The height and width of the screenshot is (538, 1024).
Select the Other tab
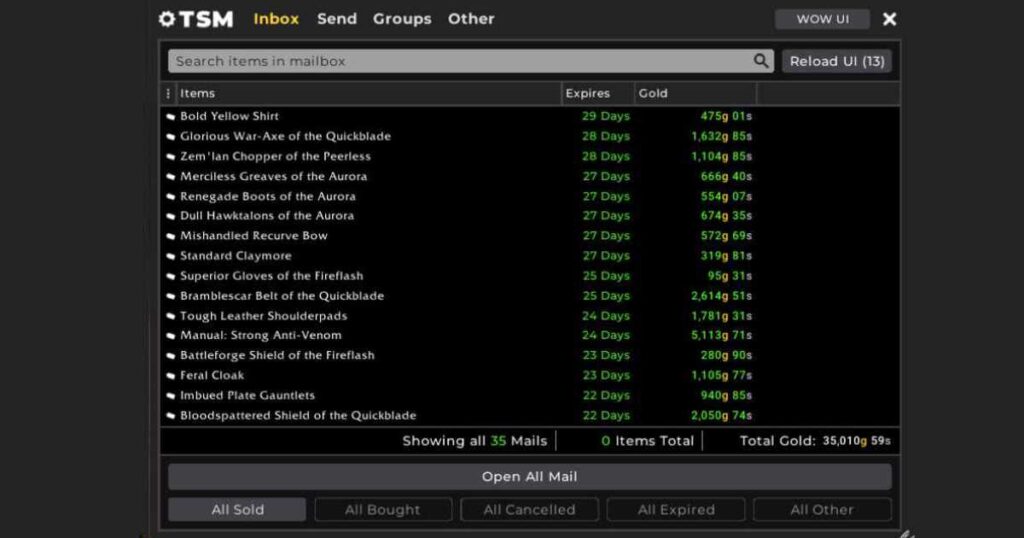(x=471, y=19)
